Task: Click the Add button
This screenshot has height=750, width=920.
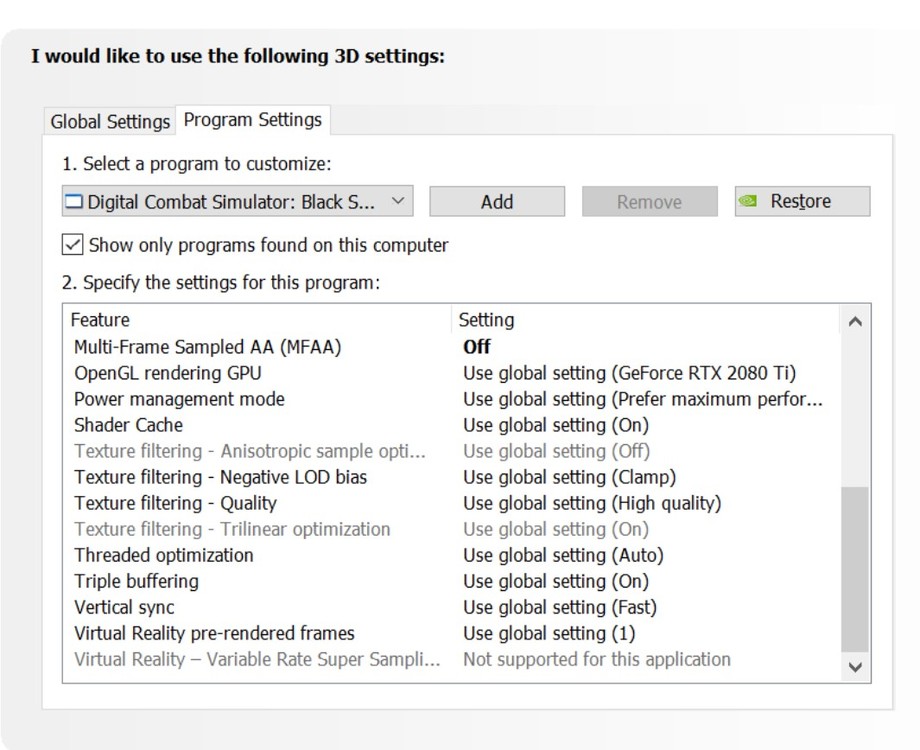Action: point(497,201)
